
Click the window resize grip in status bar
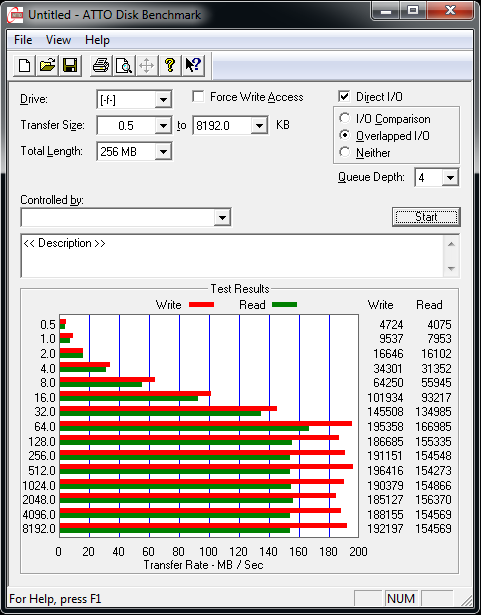pyautogui.click(x=466, y=599)
